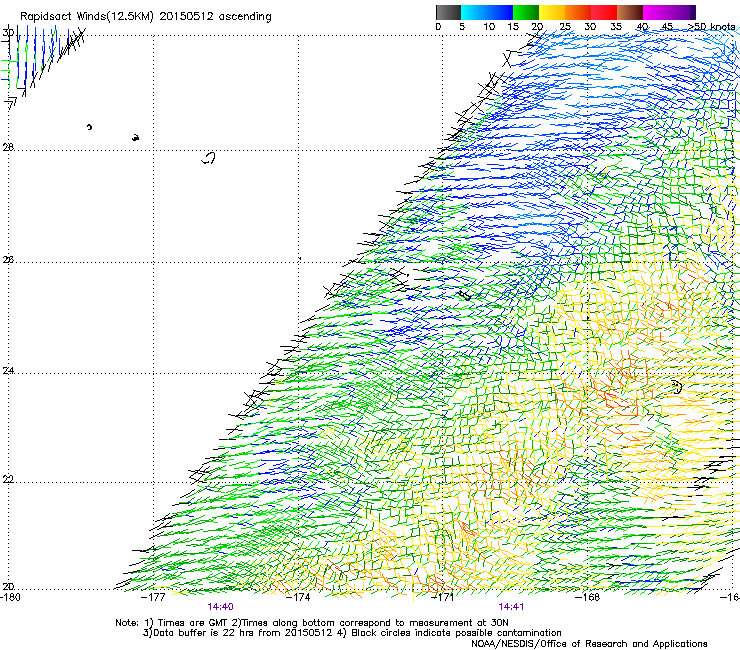
Task: Click the legend's '35' tick label
Action: click(x=616, y=26)
